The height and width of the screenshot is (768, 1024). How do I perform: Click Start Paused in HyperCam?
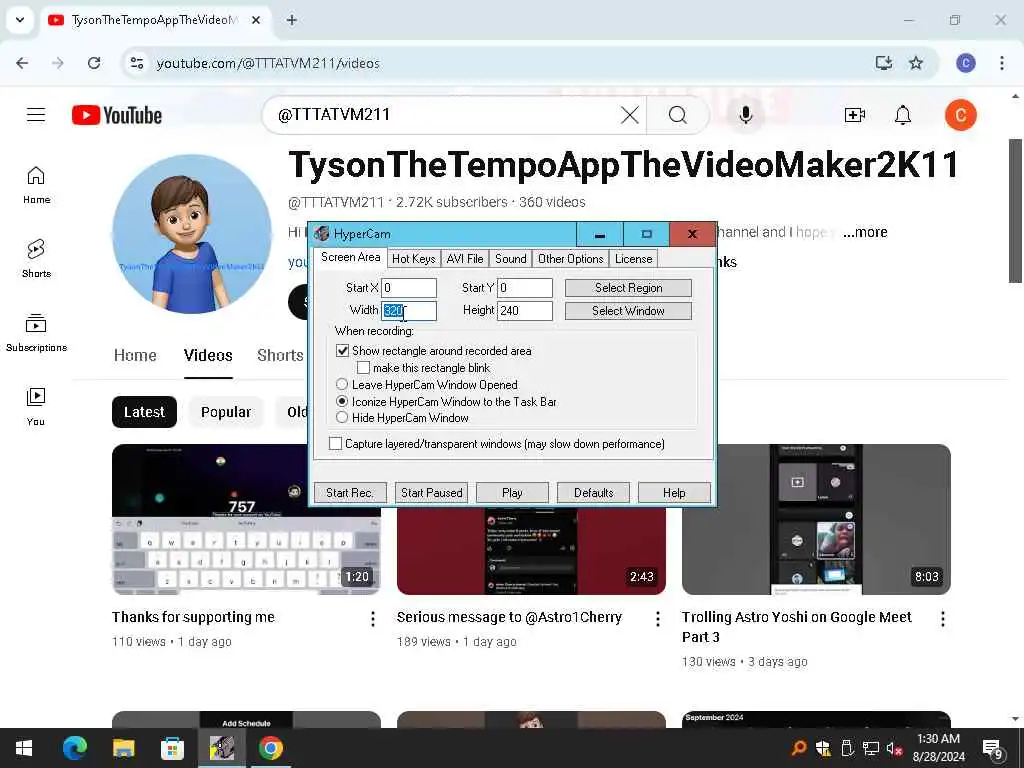[x=432, y=492]
